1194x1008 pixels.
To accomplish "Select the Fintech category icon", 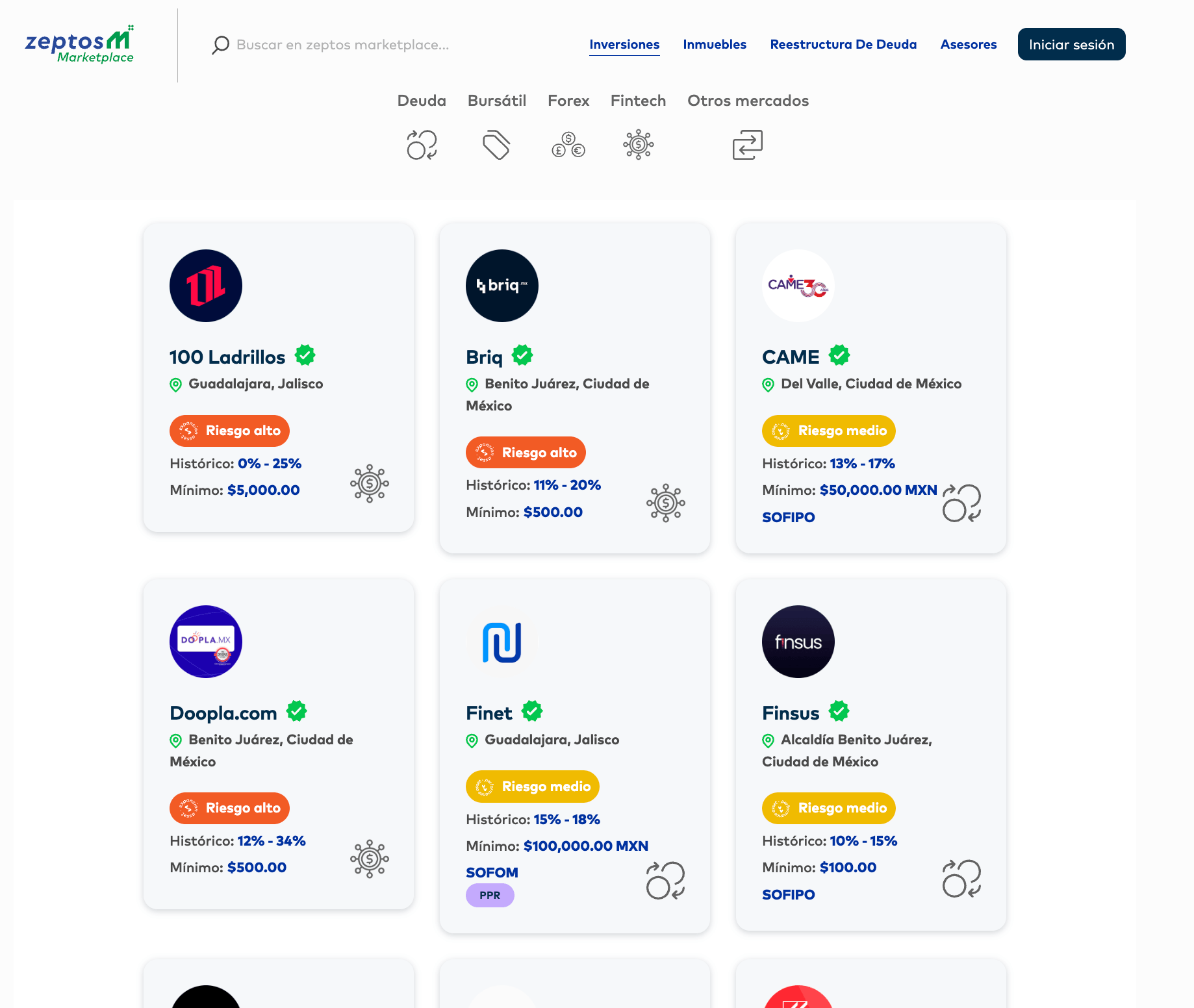I will coord(639,145).
